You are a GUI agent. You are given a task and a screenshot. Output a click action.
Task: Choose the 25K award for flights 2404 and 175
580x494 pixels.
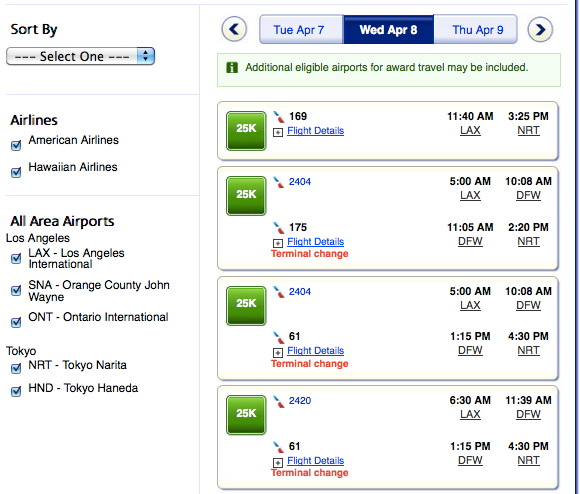246,196
